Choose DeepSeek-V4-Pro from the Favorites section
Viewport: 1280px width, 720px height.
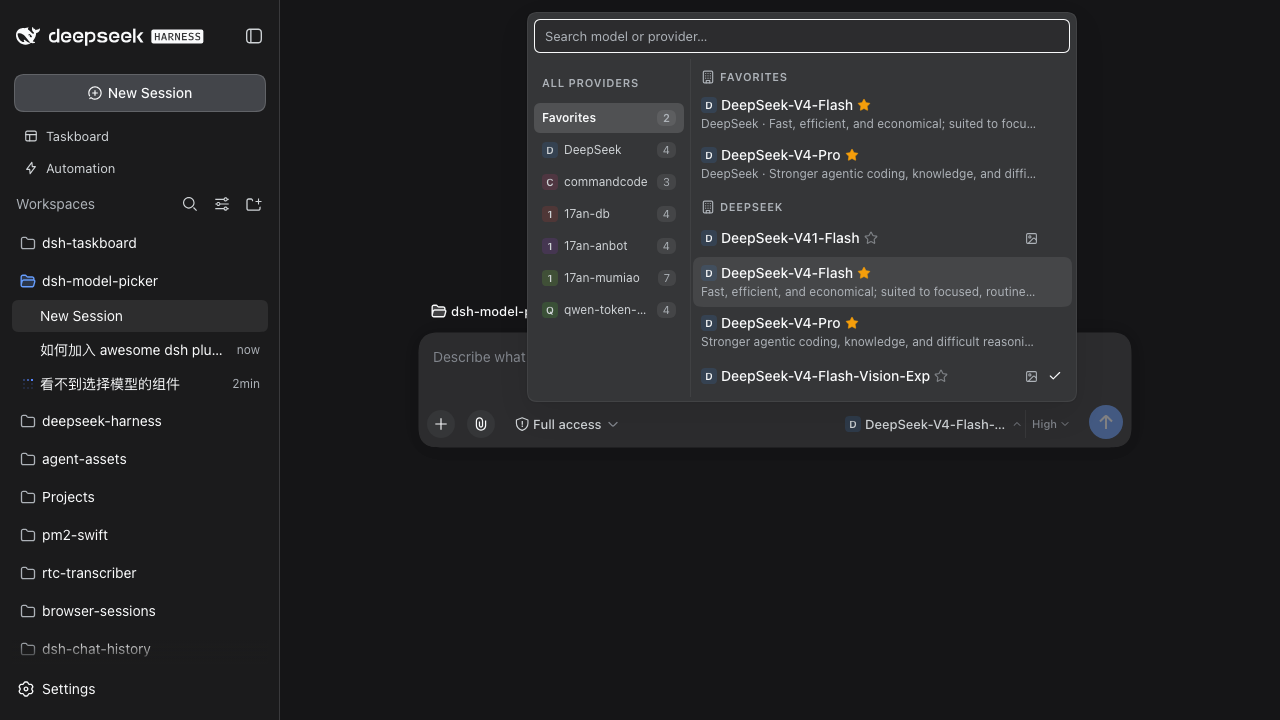pos(882,164)
